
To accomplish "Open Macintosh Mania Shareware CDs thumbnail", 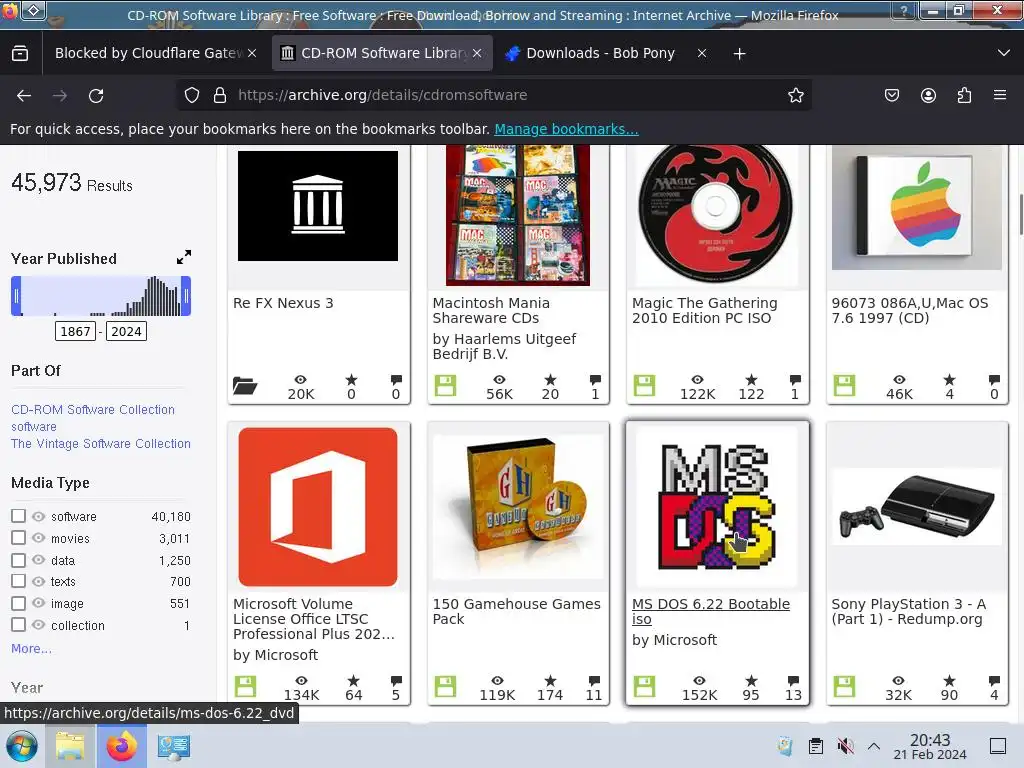I will tap(518, 216).
